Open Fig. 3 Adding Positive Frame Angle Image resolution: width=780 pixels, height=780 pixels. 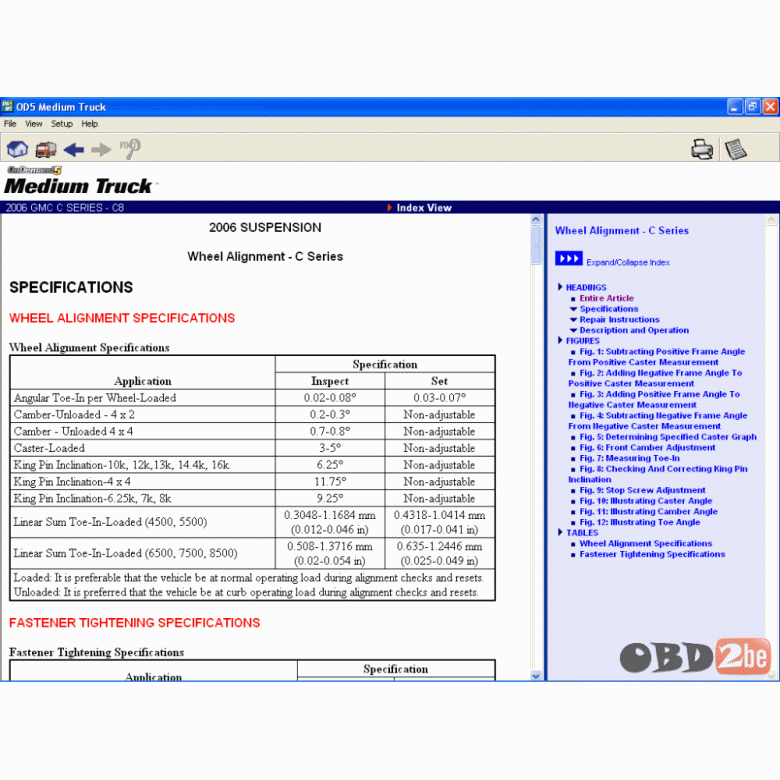point(654,399)
